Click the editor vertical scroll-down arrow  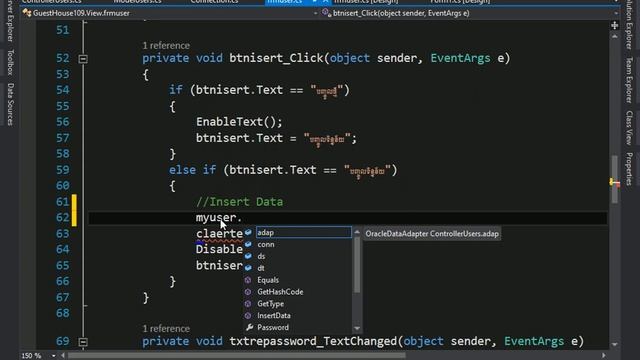(615, 345)
